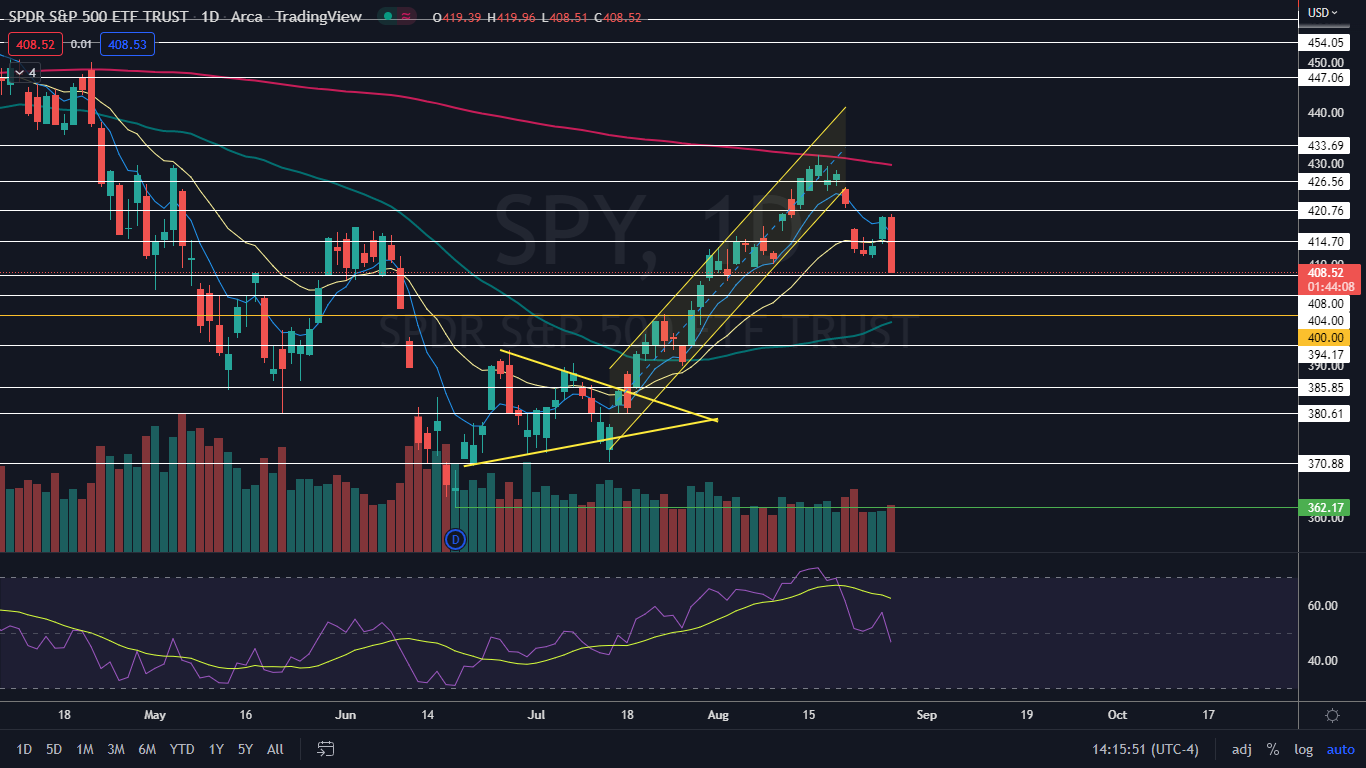The width and height of the screenshot is (1366, 768).
Task: Switch to the 5Y time range
Action: [x=245, y=749]
